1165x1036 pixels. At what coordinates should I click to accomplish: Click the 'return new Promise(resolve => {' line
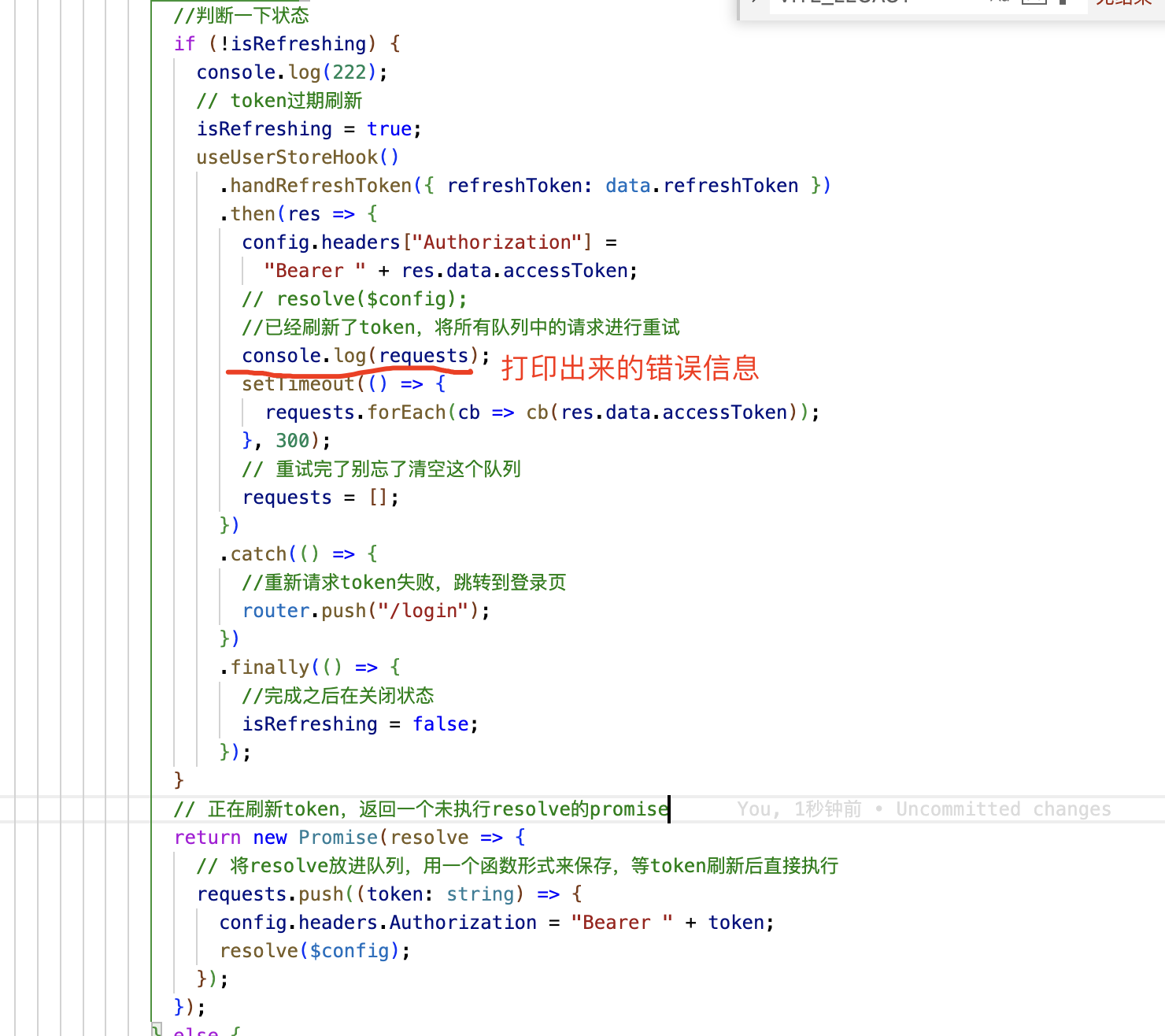[x=349, y=838]
